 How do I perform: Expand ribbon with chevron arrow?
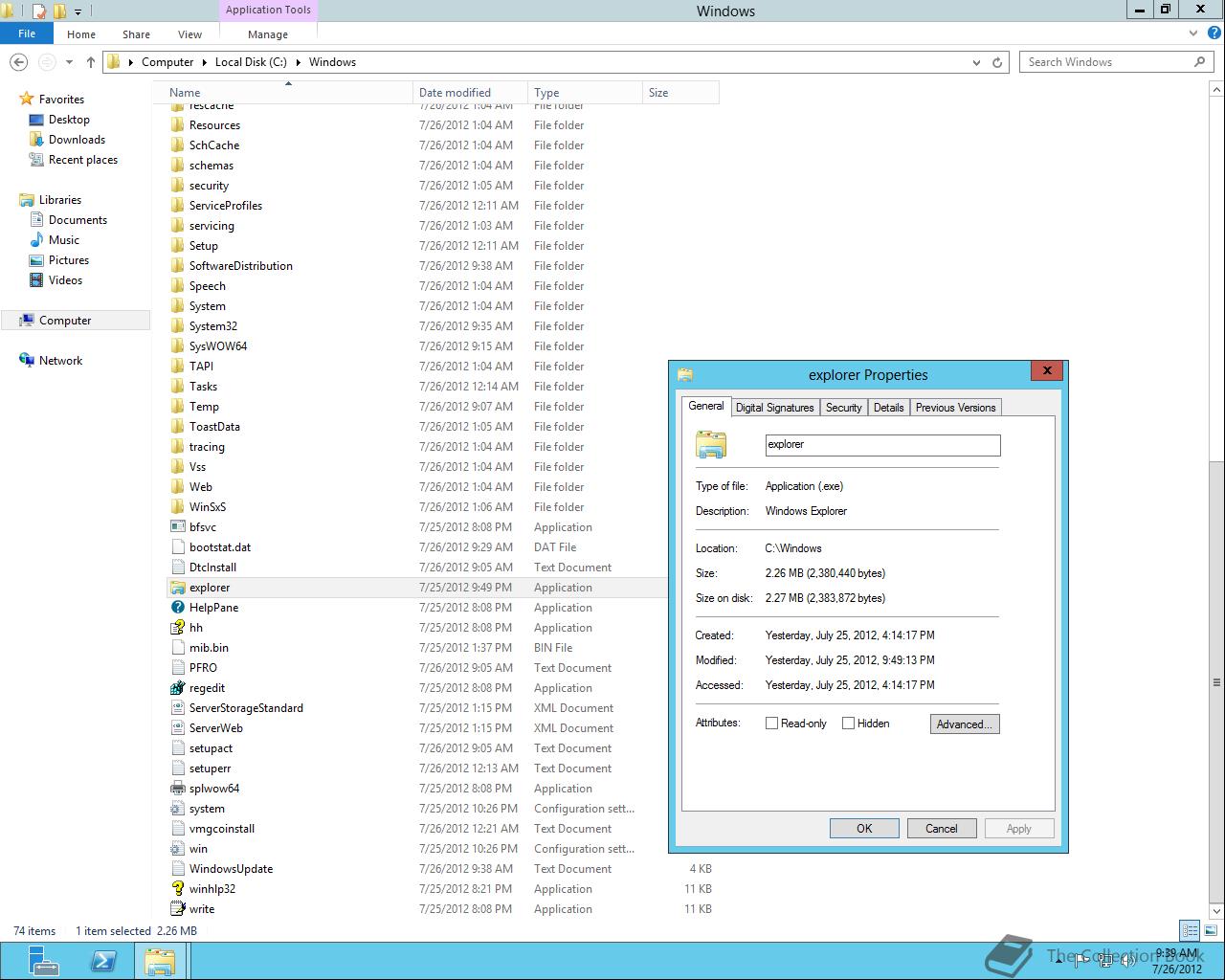1192,33
